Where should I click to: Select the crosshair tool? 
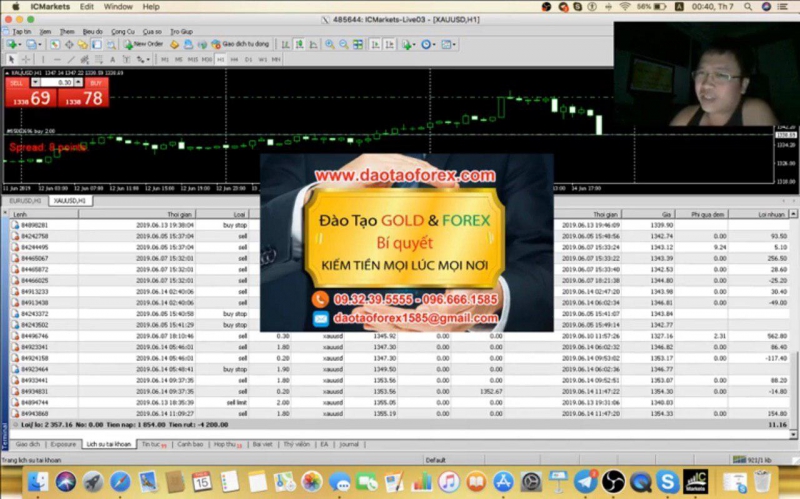26,60
